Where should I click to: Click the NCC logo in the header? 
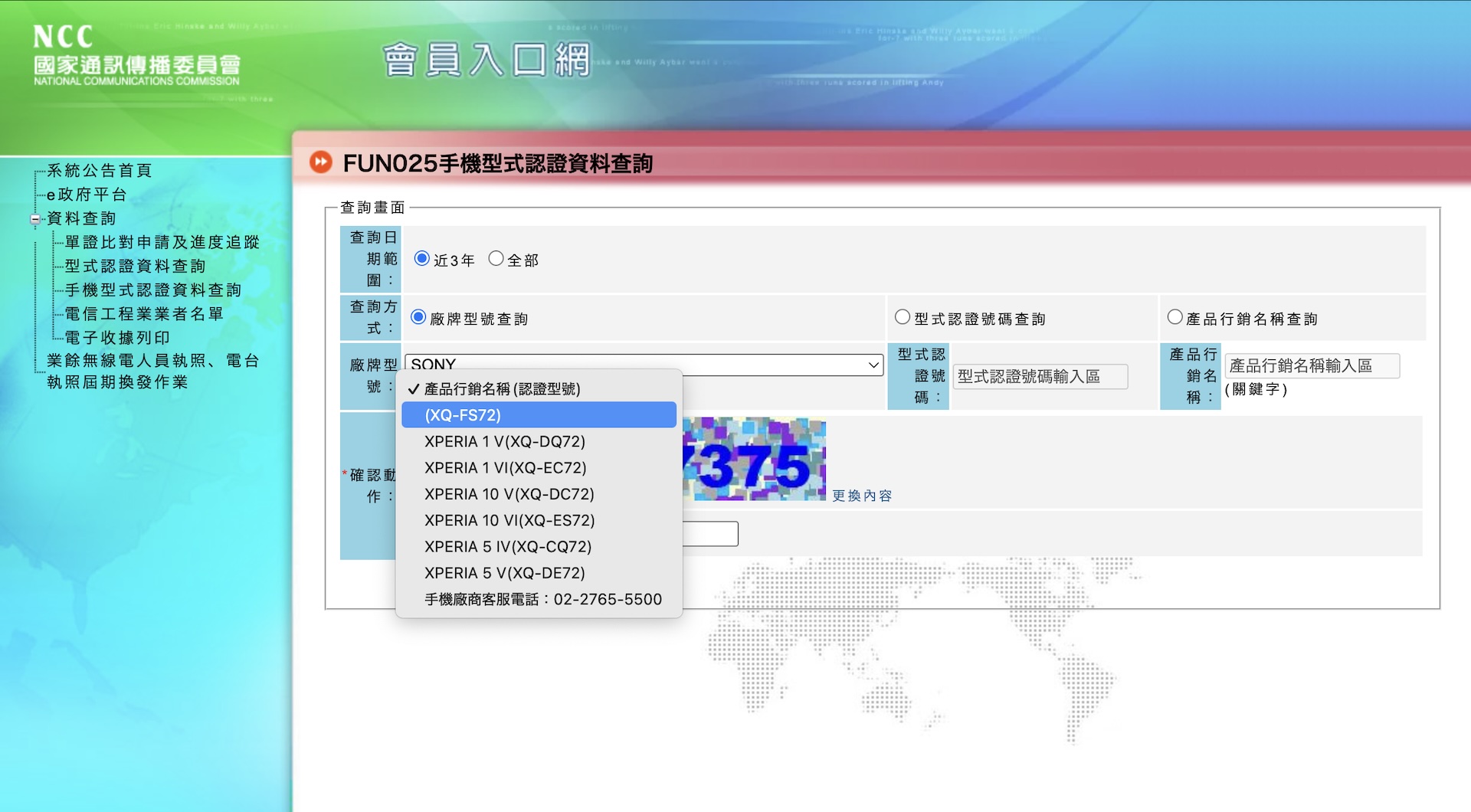click(136, 55)
